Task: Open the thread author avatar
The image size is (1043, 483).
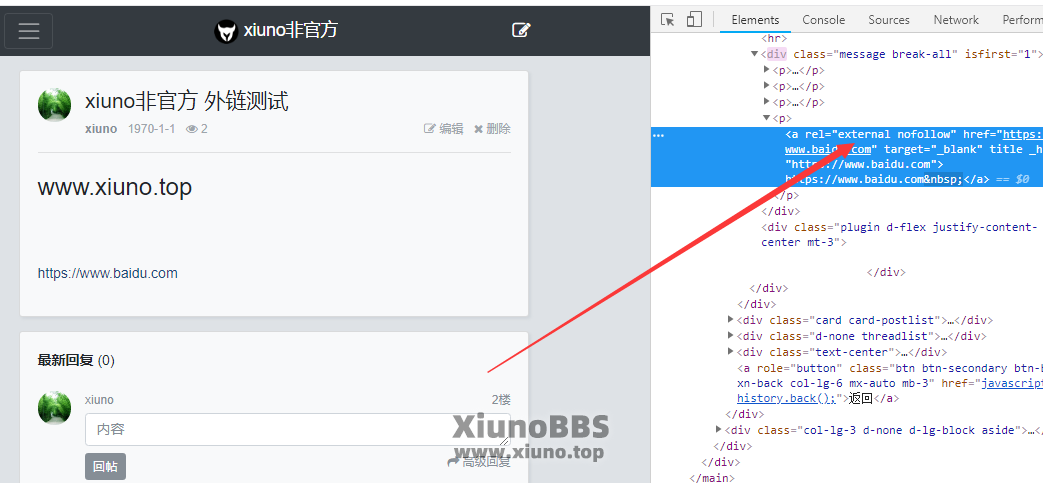Action: (x=55, y=105)
